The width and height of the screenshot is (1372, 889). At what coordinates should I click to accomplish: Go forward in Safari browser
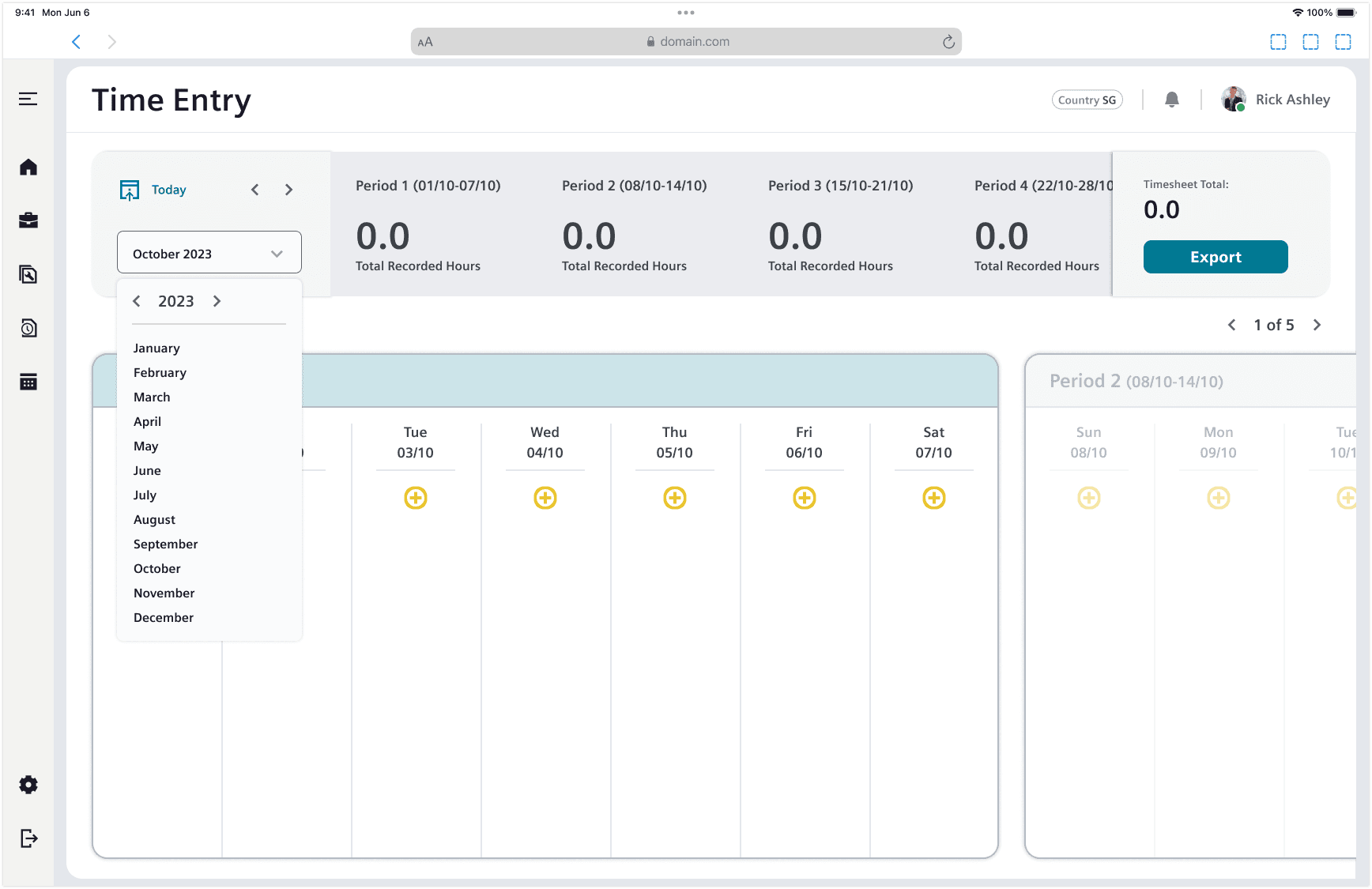point(111,42)
